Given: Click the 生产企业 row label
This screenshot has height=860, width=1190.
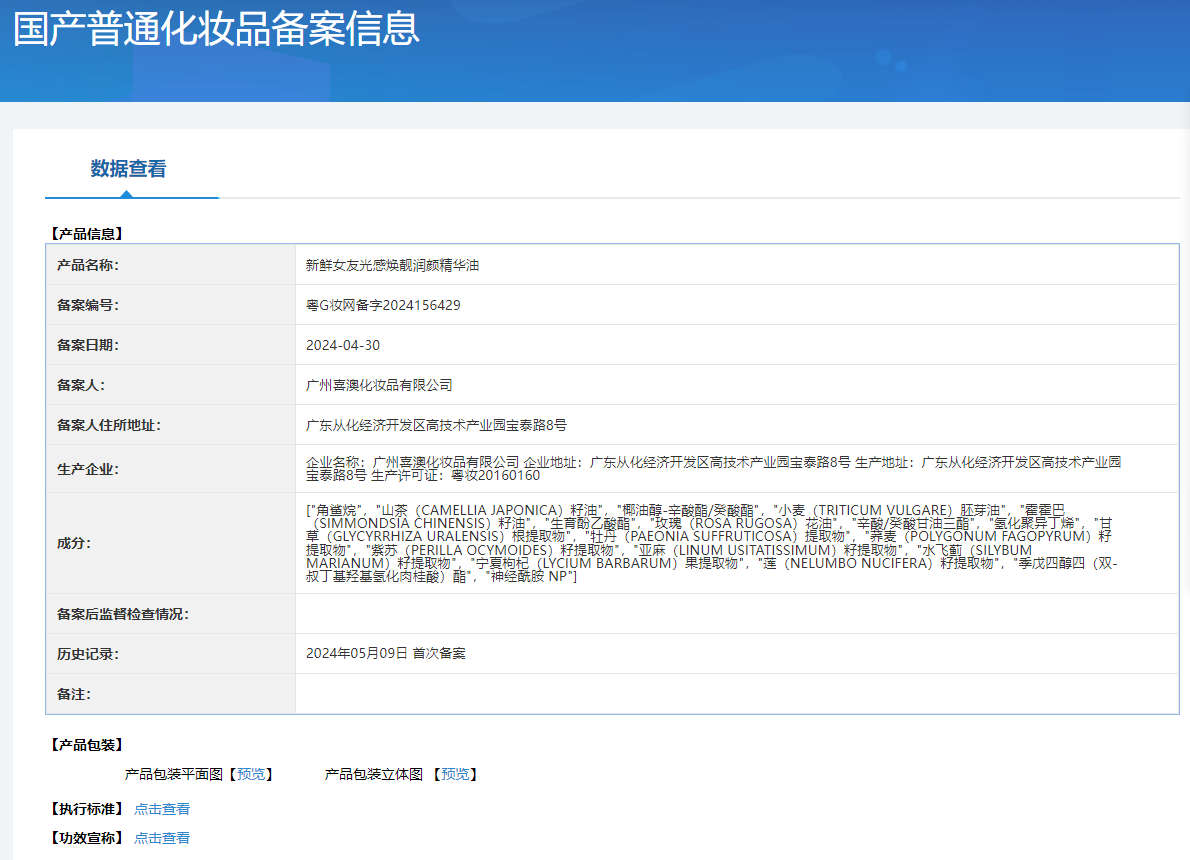Looking at the screenshot, I should tap(88, 469).
